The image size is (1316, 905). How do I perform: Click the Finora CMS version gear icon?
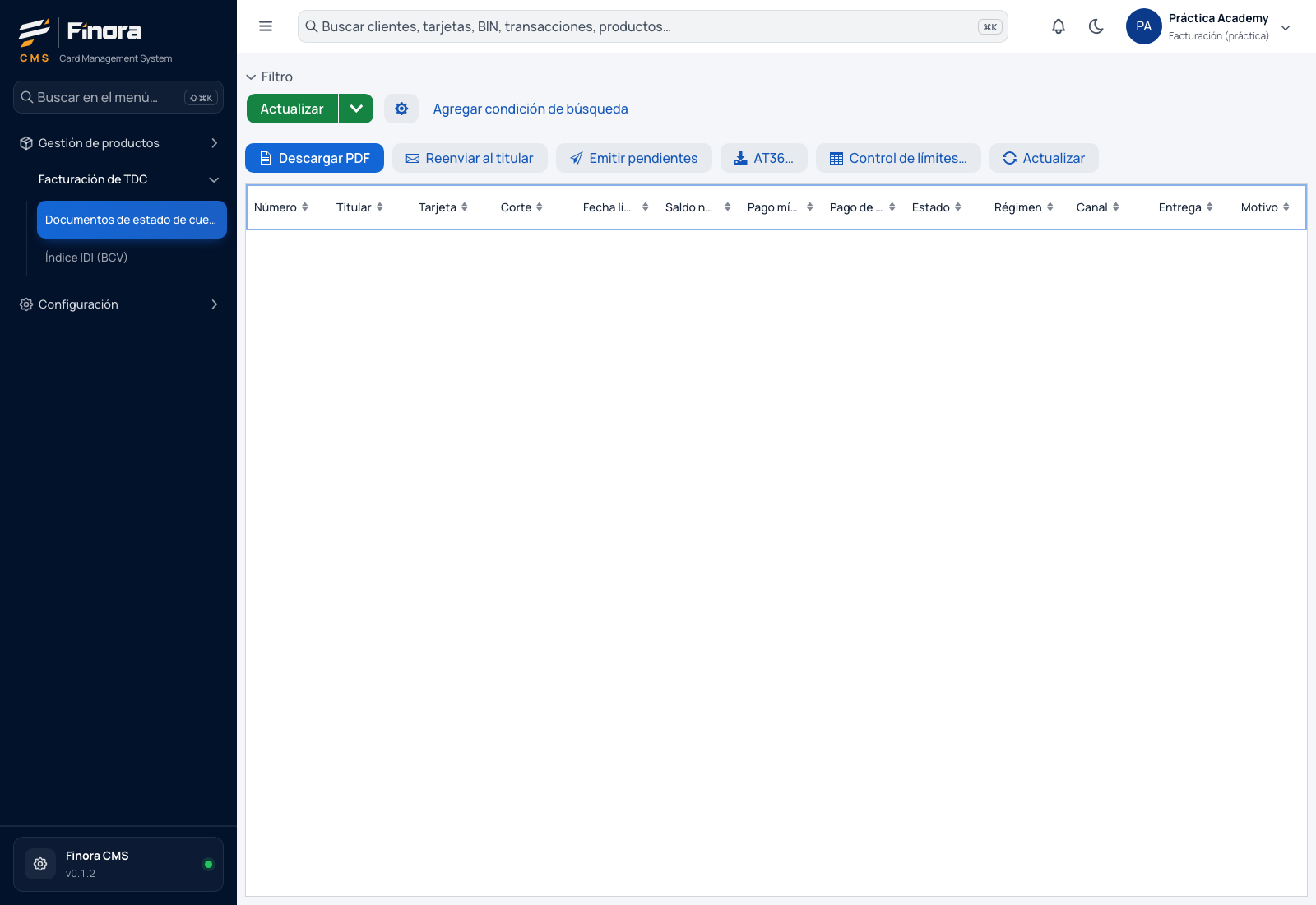40,864
